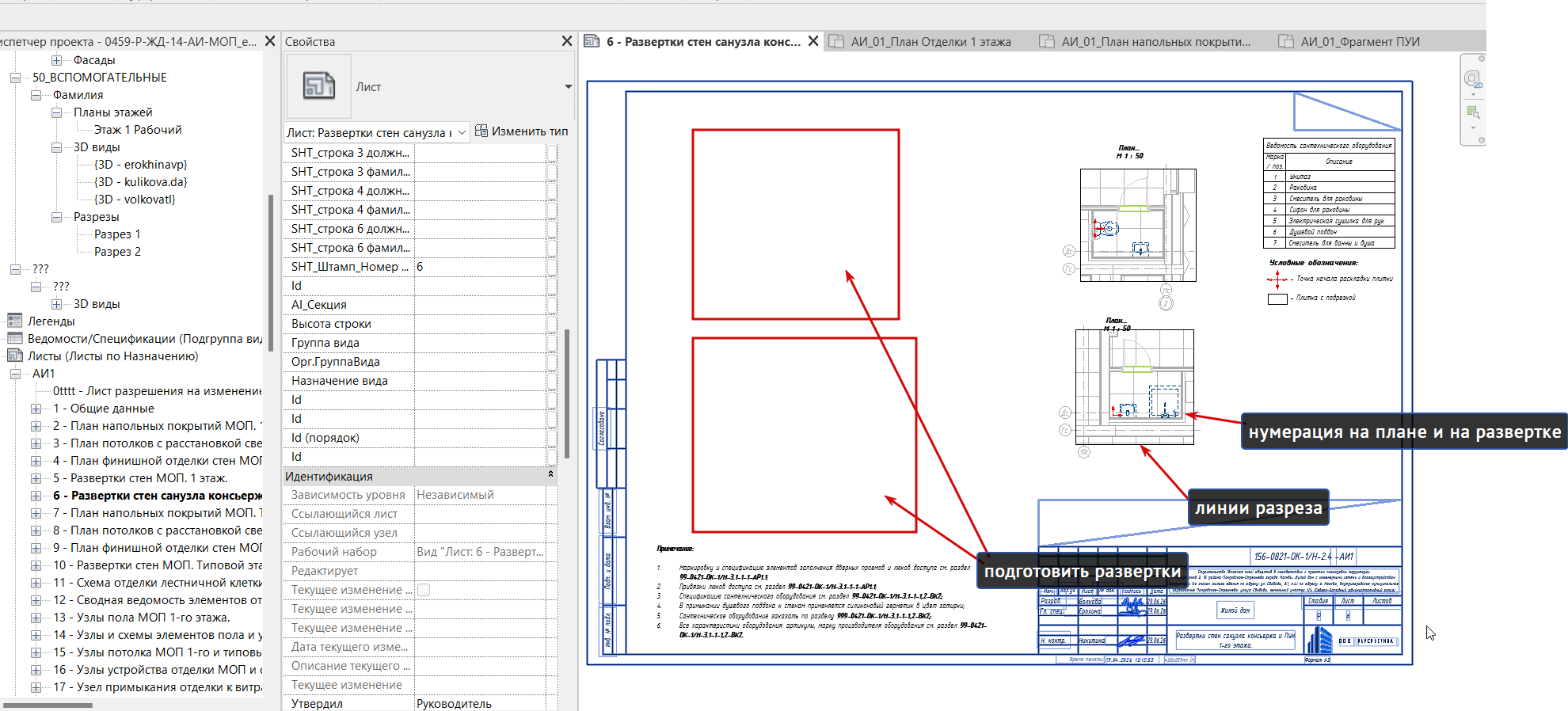Viewport: 1568px width, 711px height.
Task: Click the Properties panel vertical scrollbar
Action: pyautogui.click(x=567, y=394)
